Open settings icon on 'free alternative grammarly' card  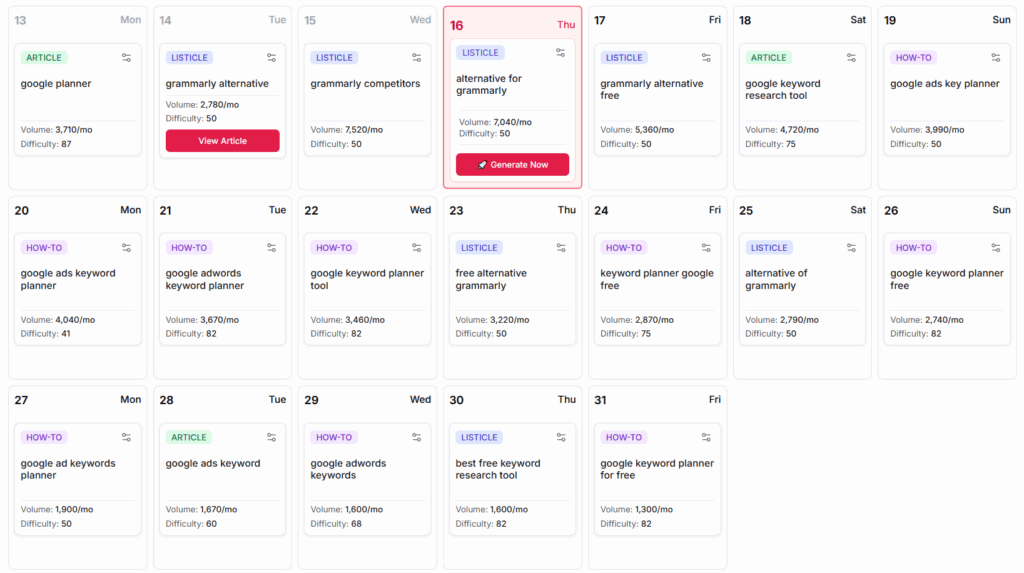coord(561,248)
